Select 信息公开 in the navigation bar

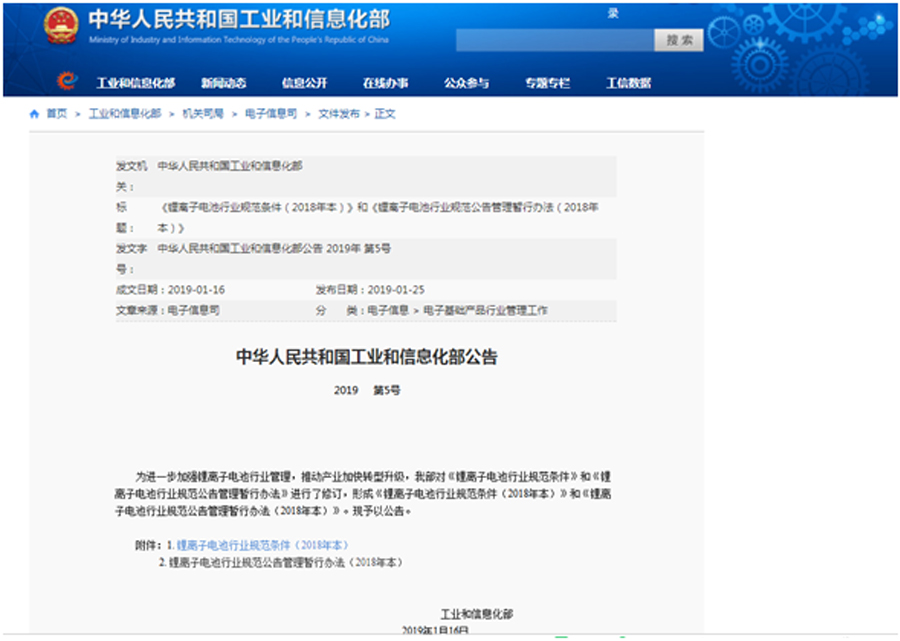click(304, 83)
